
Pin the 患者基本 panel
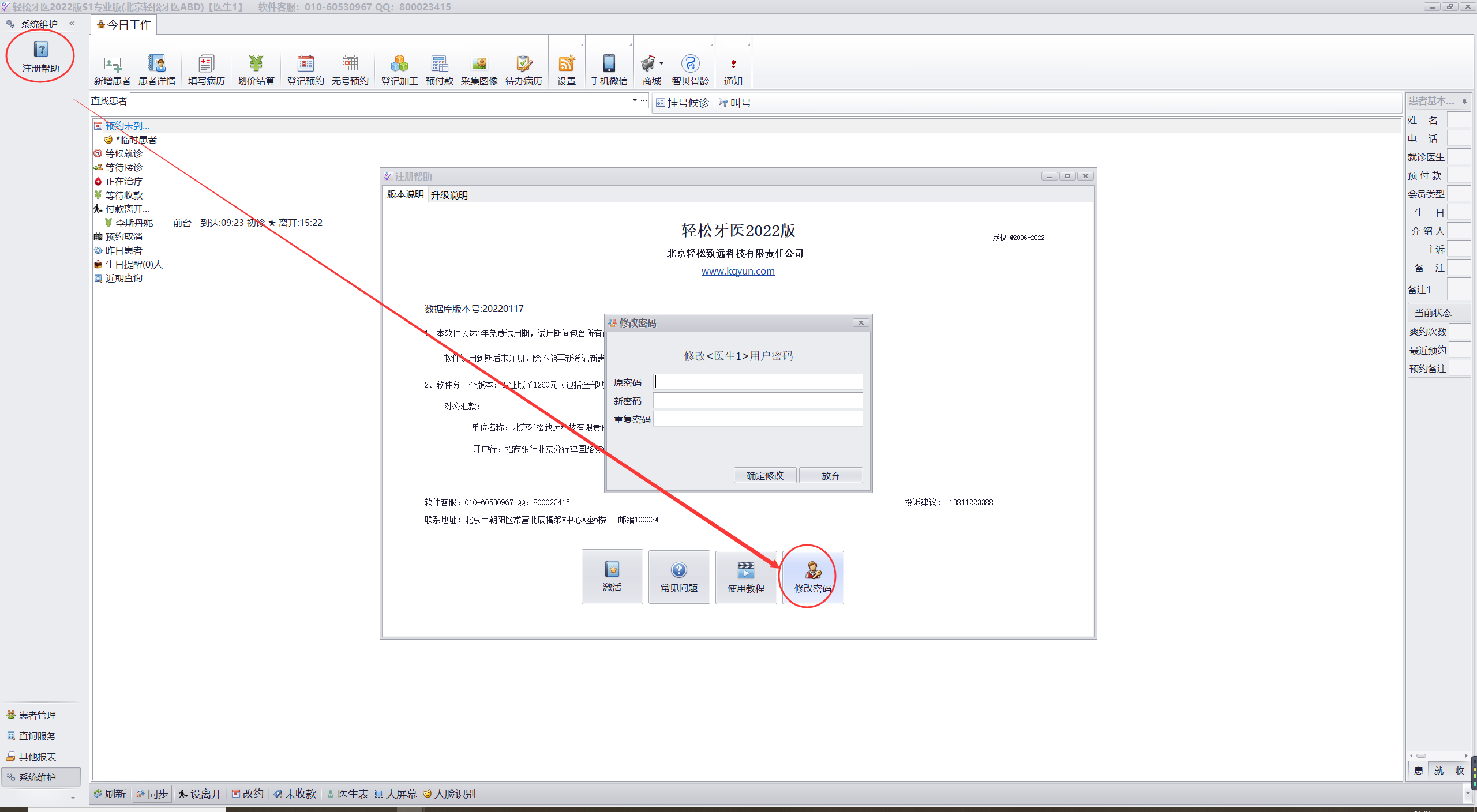(x=1464, y=101)
